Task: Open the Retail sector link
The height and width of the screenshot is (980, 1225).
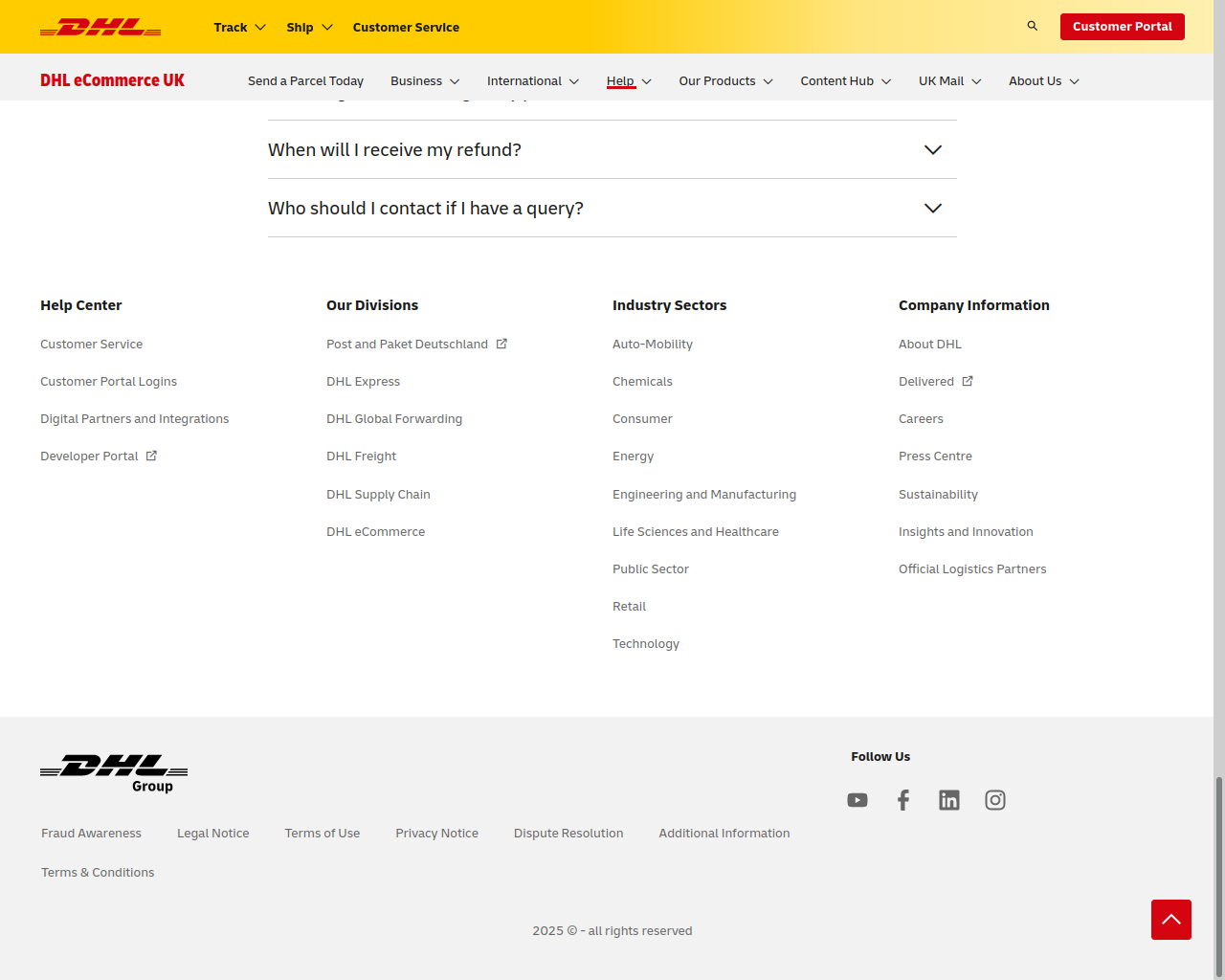Action: 630,606
